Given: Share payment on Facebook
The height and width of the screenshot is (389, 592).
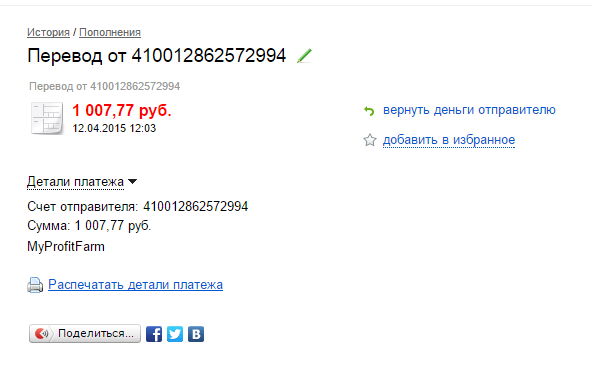Looking at the screenshot, I should click(154, 334).
